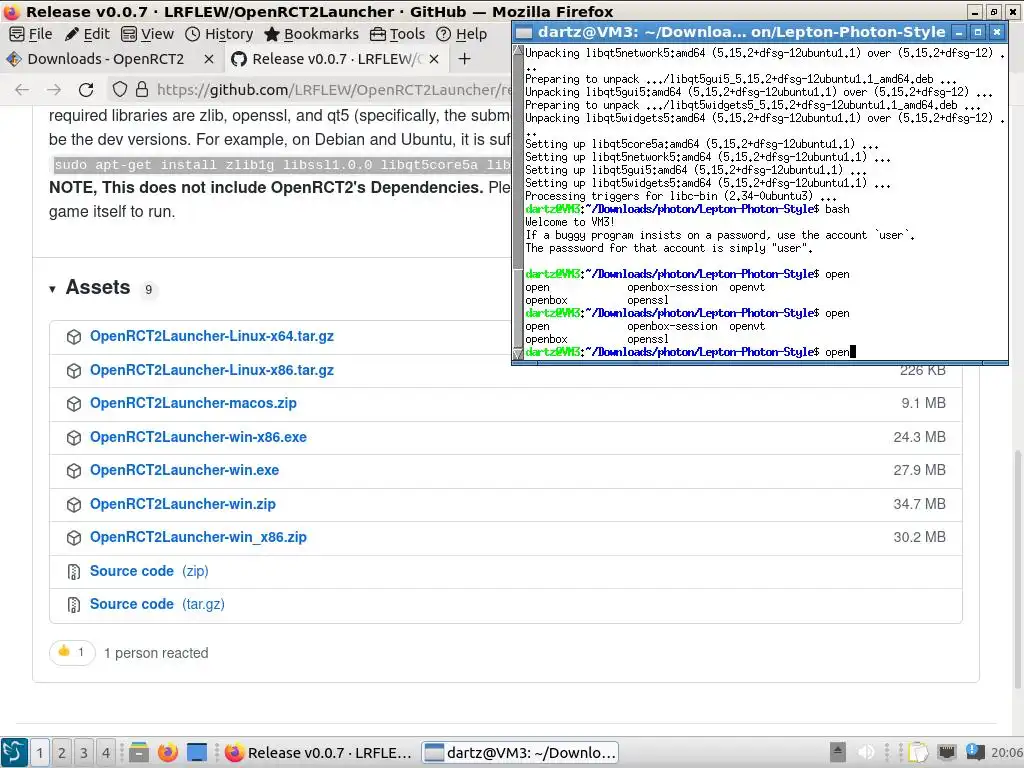This screenshot has height=768, width=1024.
Task: Open the Firefox File menu
Action: 31,34
